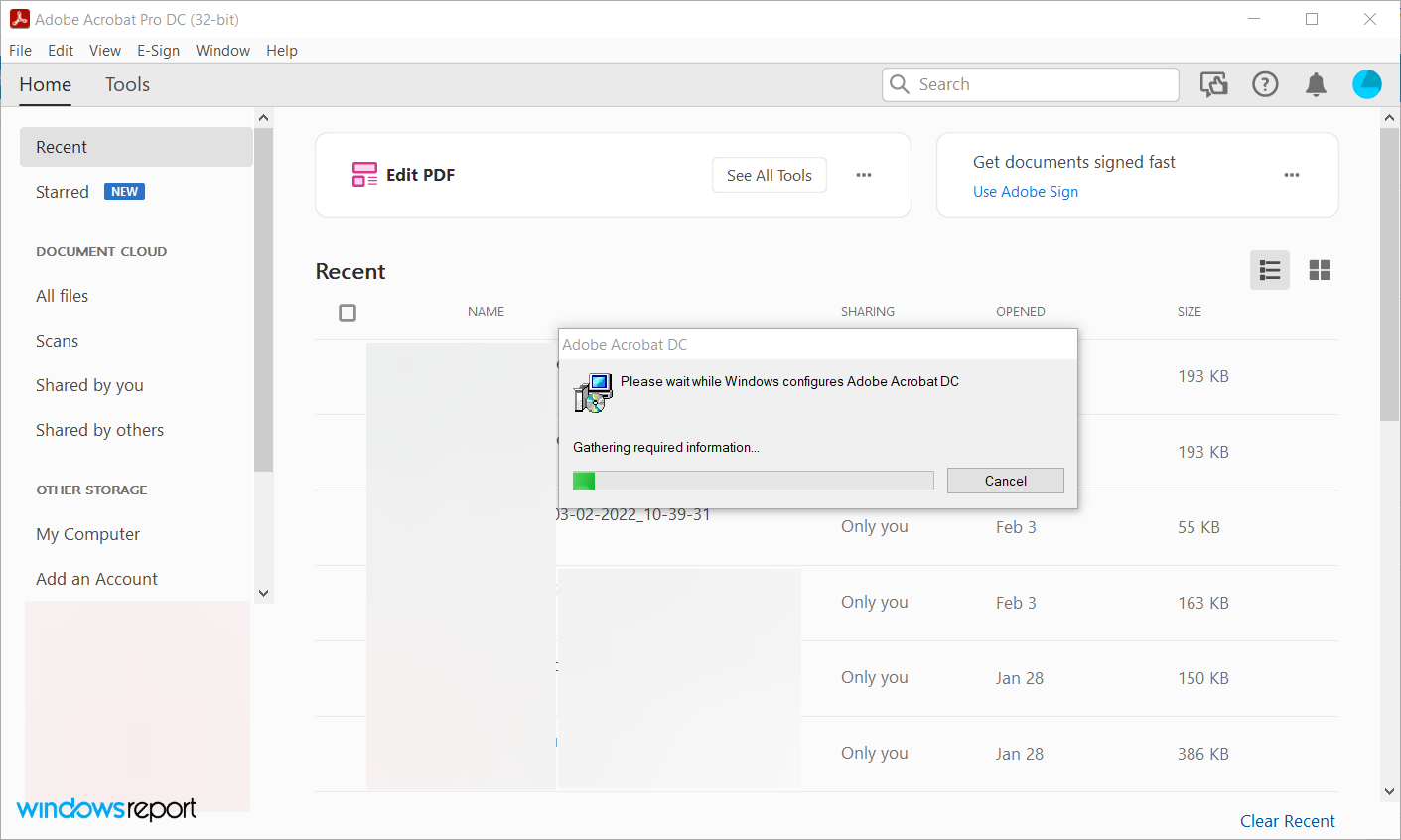The image size is (1401, 840).
Task: Click the 150 KB size cell
Action: tap(1203, 678)
